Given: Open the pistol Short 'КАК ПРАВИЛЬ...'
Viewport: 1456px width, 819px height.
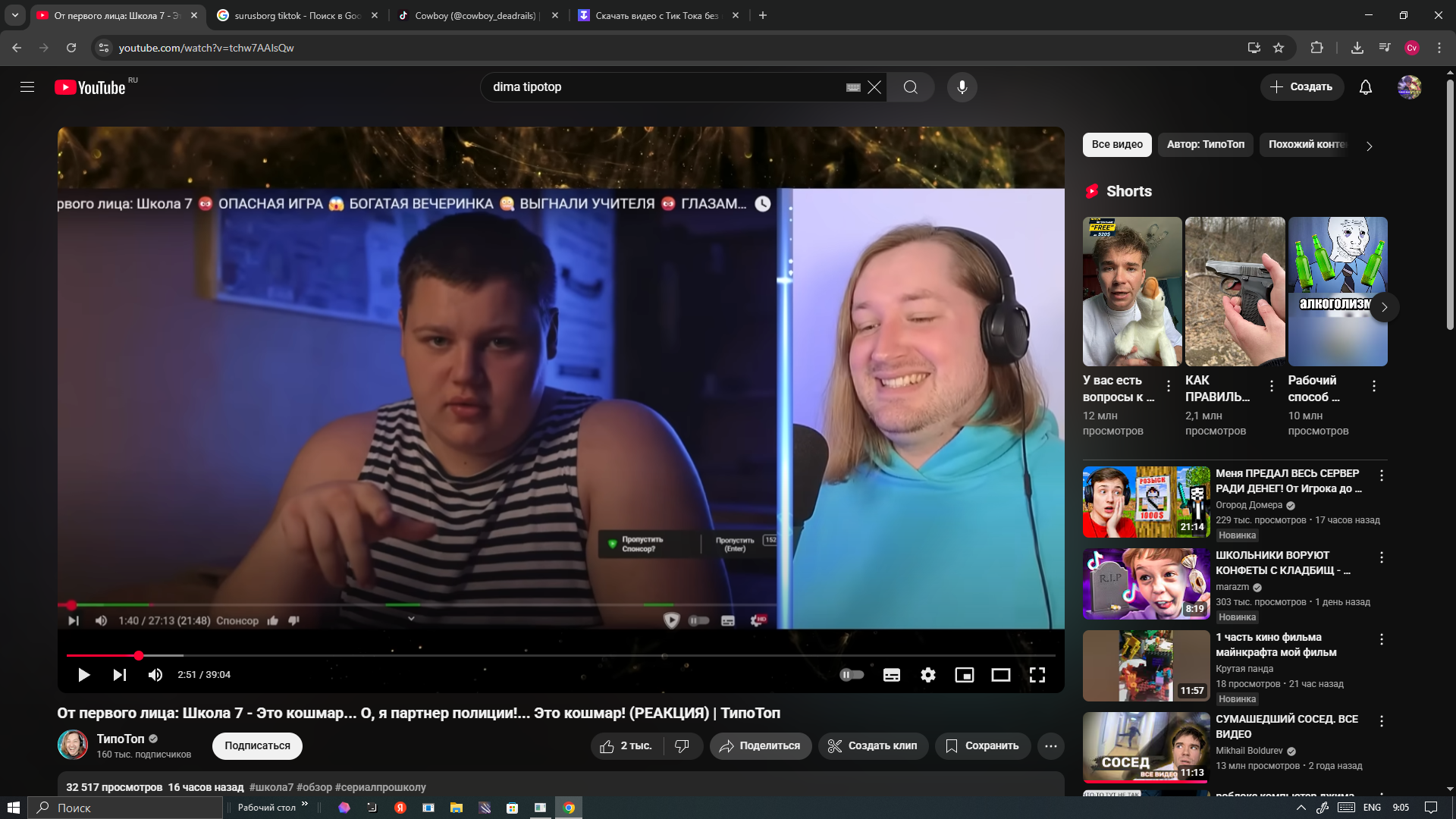Looking at the screenshot, I should (x=1235, y=292).
